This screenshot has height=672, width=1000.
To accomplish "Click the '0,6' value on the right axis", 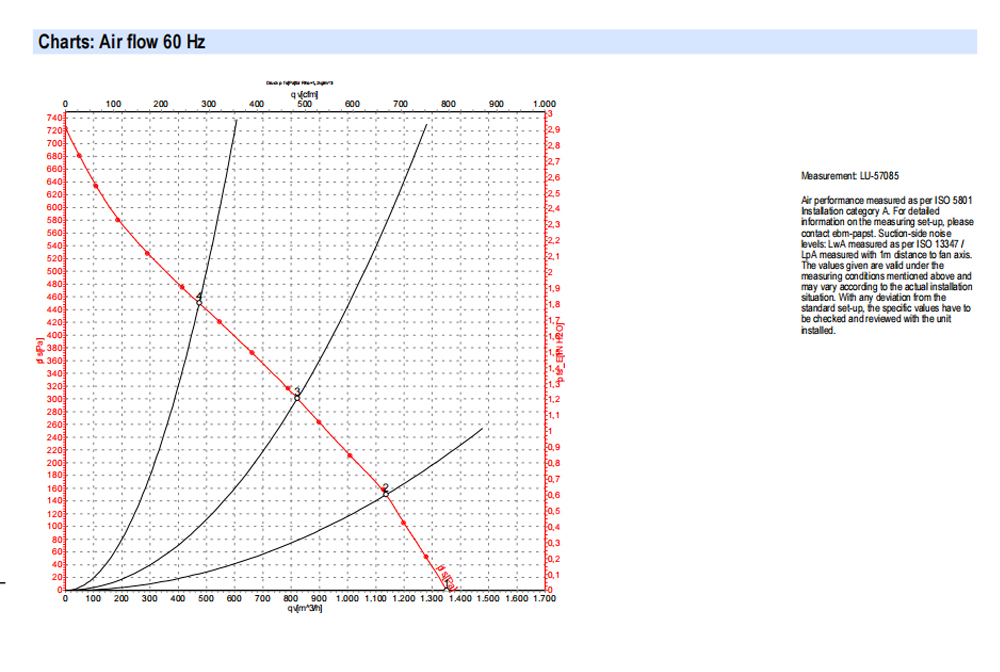I will pos(554,495).
